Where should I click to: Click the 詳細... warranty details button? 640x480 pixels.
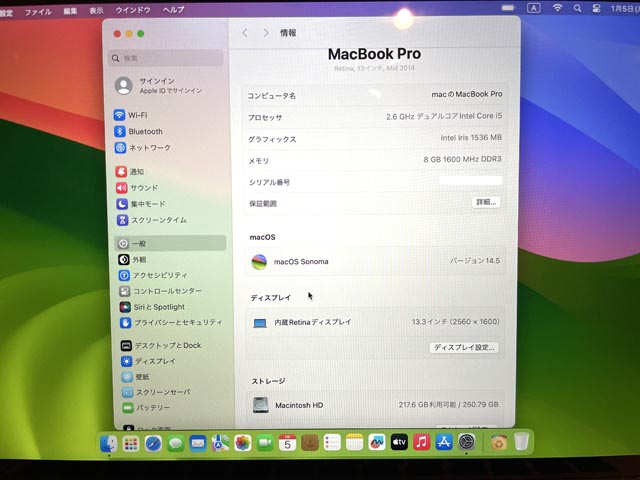486,202
